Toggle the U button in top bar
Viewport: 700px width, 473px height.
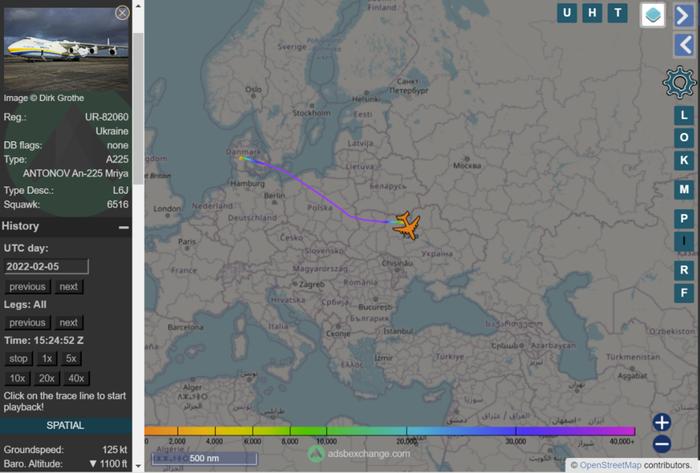(x=568, y=13)
